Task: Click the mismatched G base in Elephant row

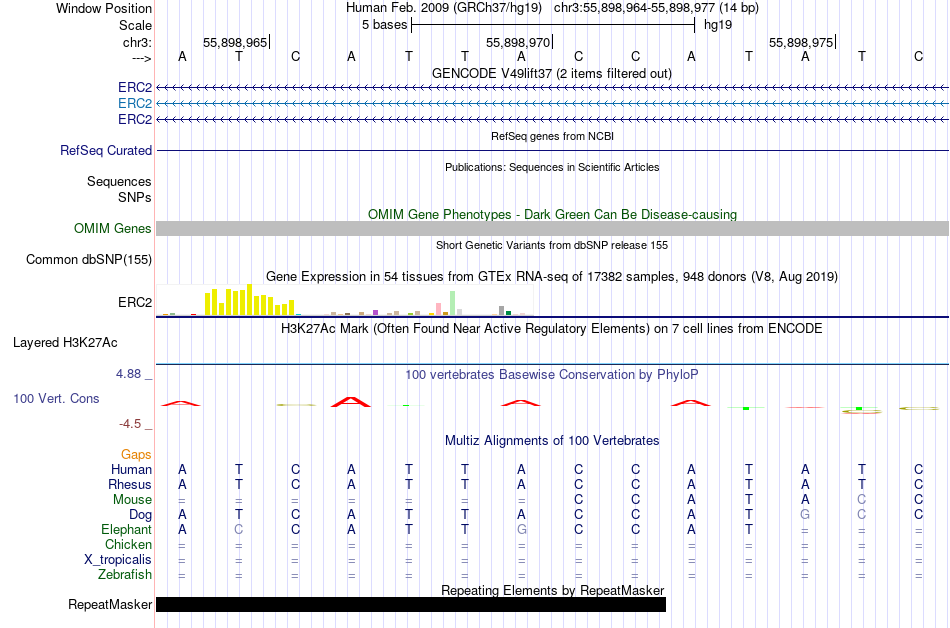Action: point(522,529)
